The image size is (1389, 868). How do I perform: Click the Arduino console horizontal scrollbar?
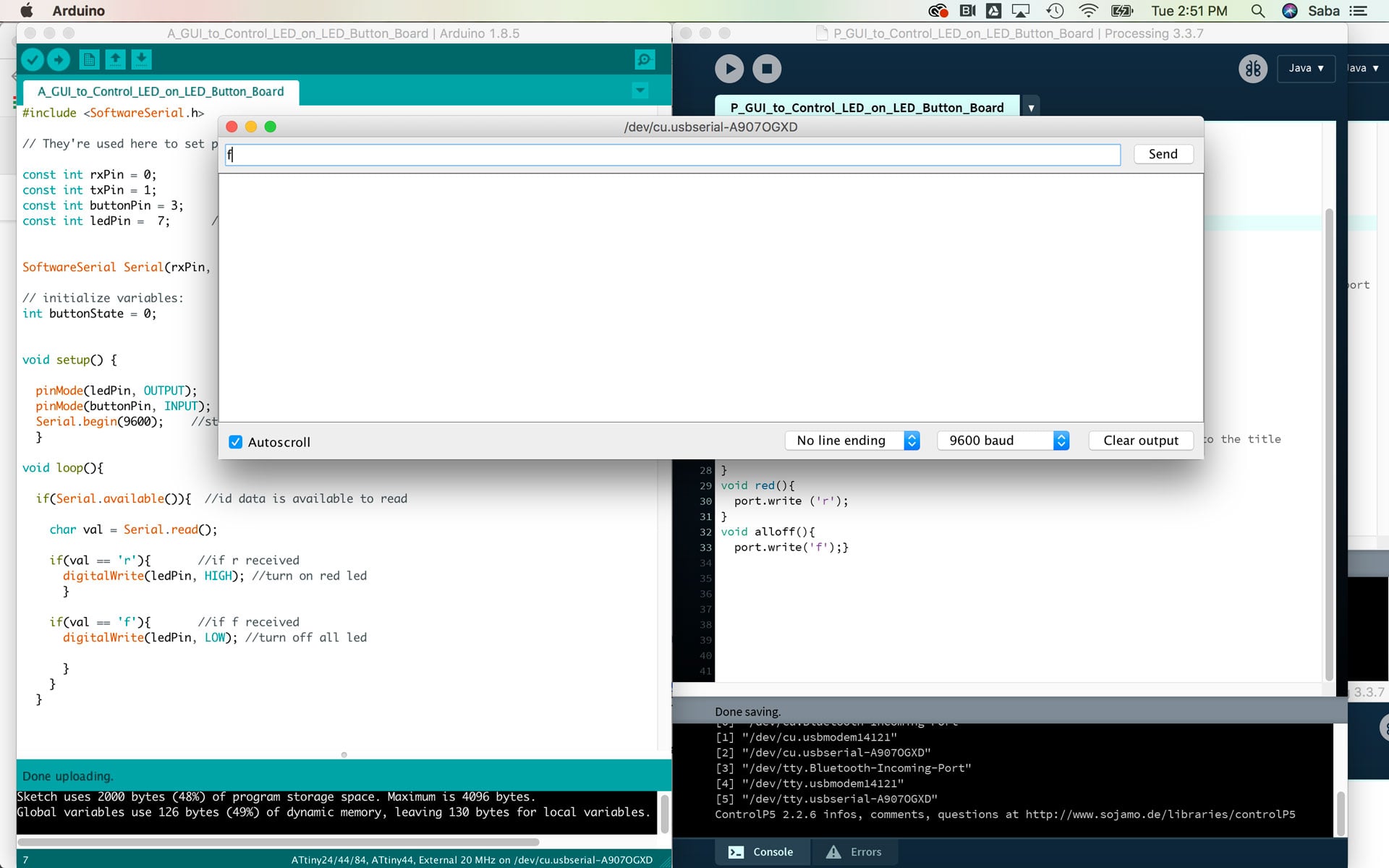pos(279,842)
